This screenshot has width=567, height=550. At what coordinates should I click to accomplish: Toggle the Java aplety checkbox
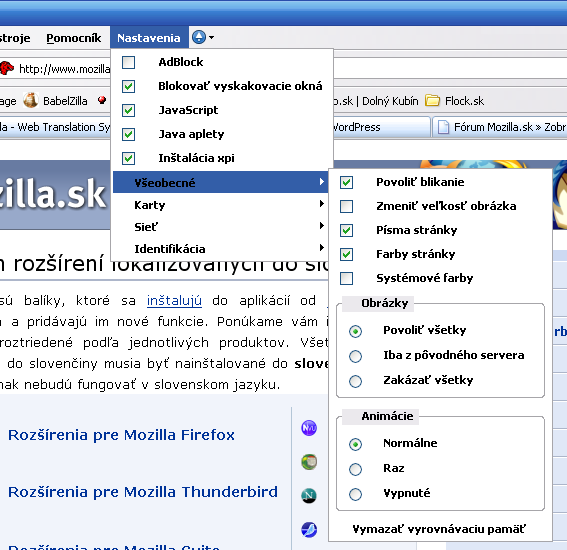128,134
